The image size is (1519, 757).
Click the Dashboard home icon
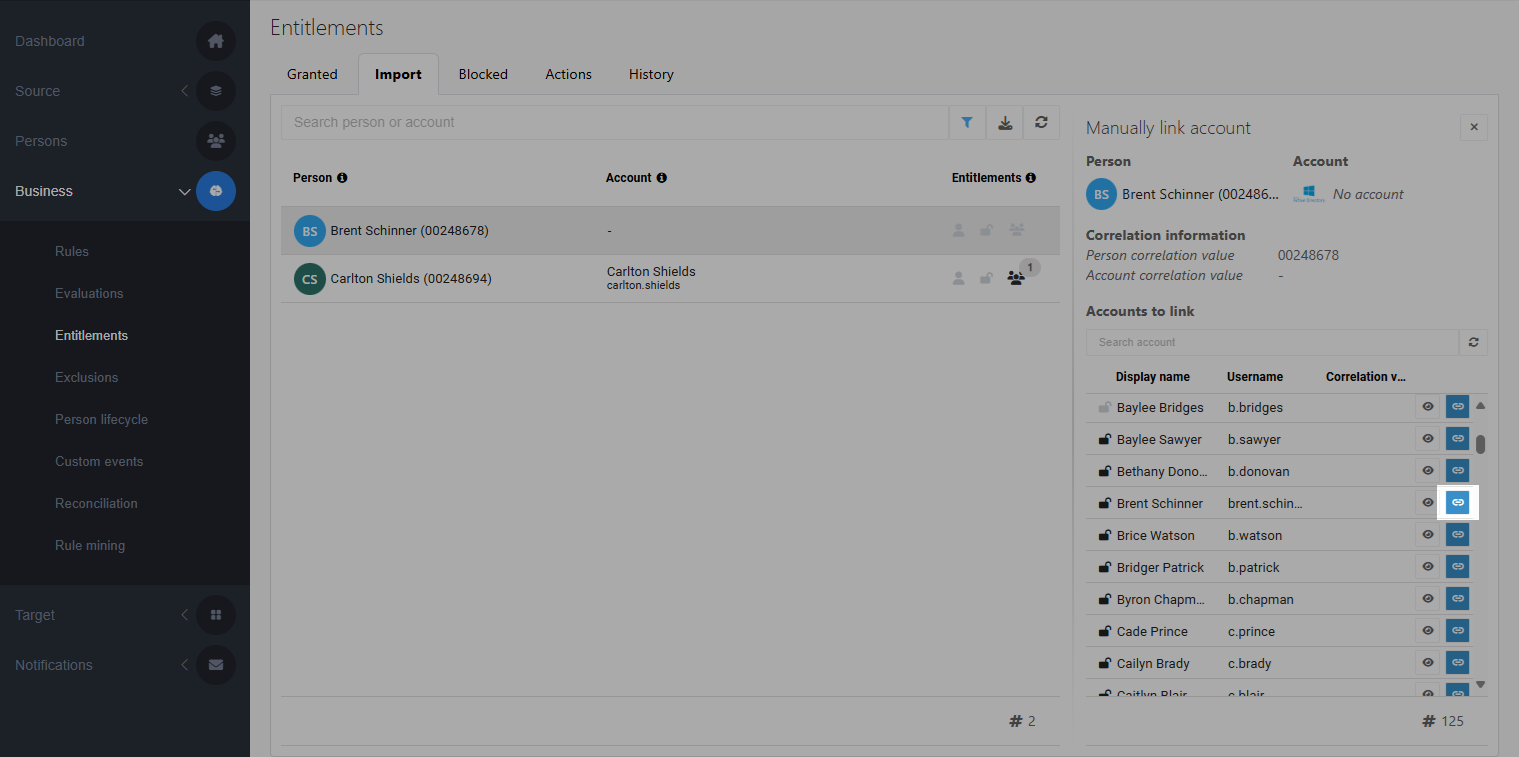(x=216, y=41)
